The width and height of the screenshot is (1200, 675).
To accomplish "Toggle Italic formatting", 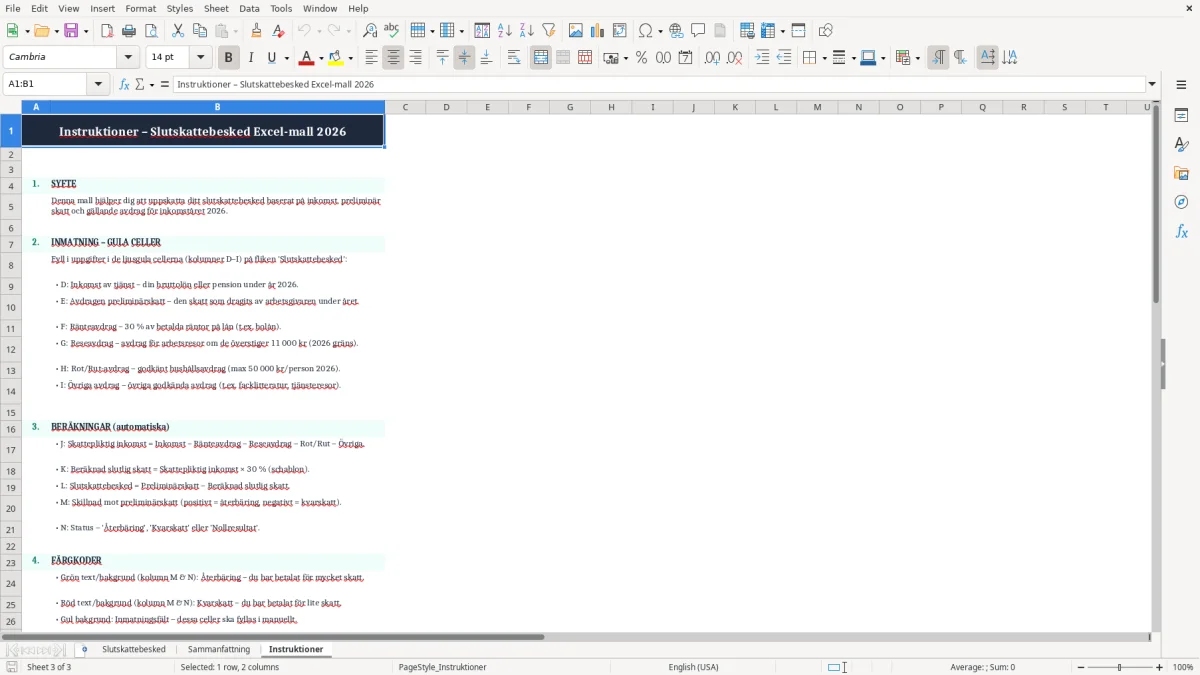I will tap(251, 58).
